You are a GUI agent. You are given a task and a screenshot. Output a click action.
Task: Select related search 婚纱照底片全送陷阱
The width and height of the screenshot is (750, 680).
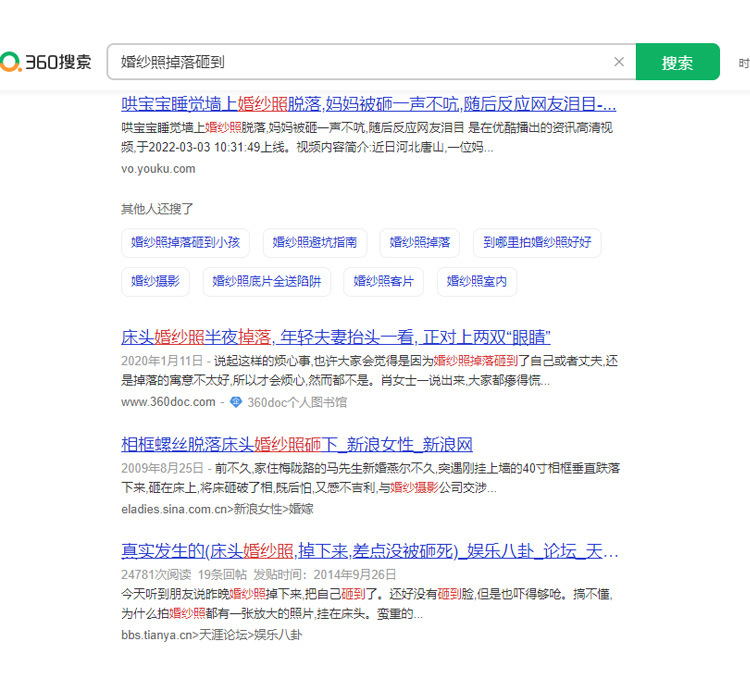click(267, 282)
